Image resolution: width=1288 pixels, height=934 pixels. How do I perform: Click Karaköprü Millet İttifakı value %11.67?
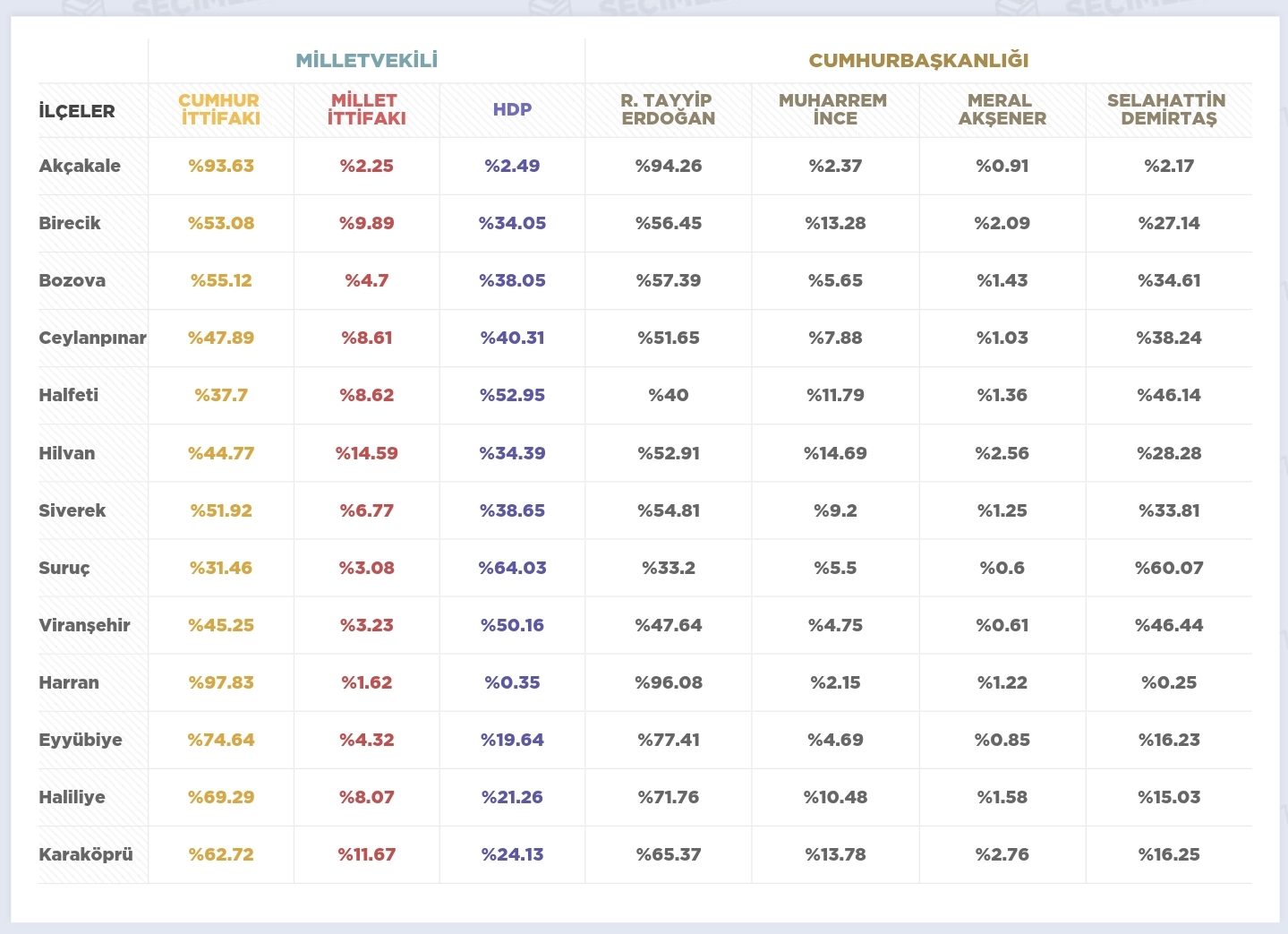(367, 854)
